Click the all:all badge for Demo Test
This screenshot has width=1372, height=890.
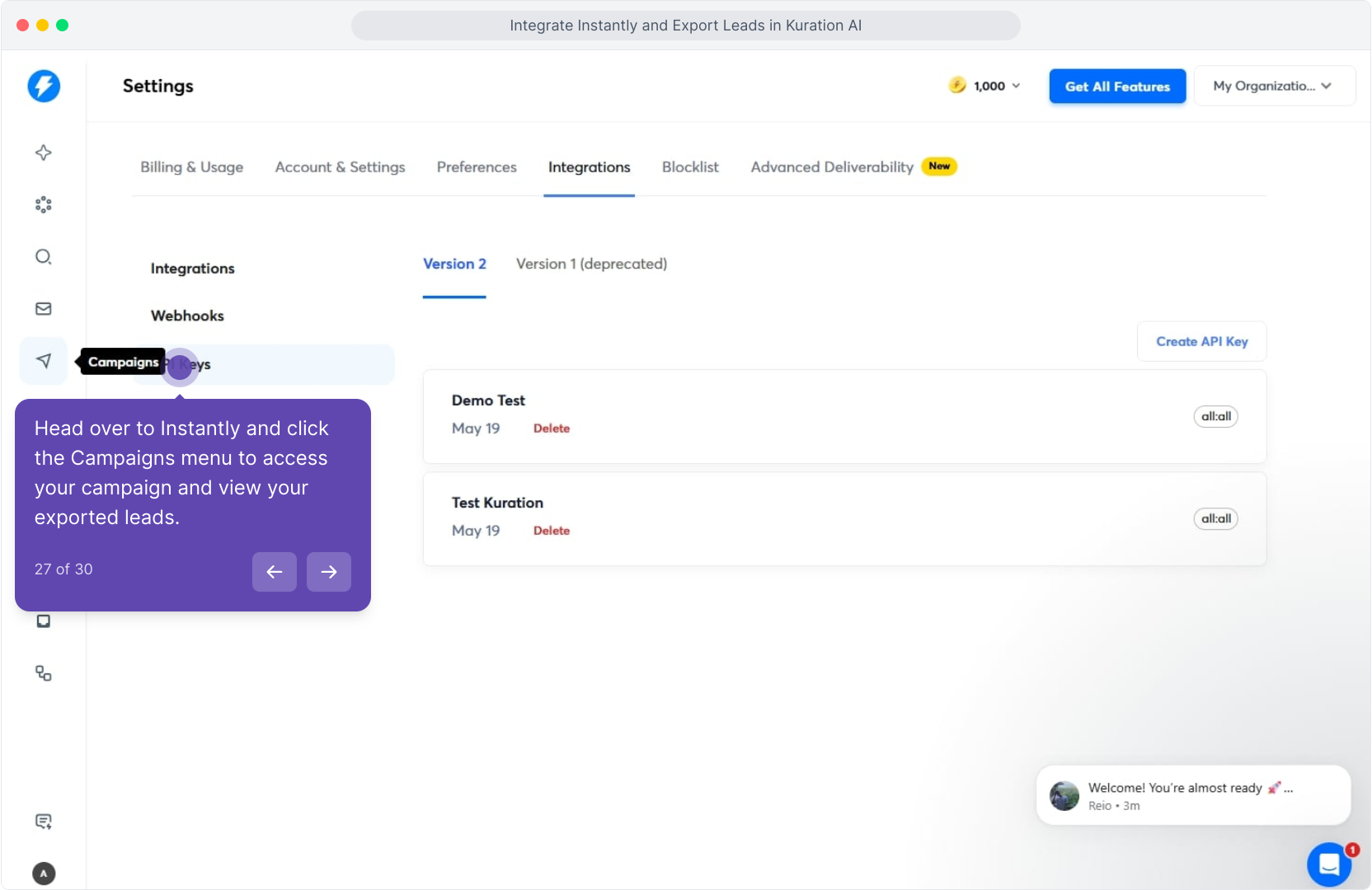1216,416
